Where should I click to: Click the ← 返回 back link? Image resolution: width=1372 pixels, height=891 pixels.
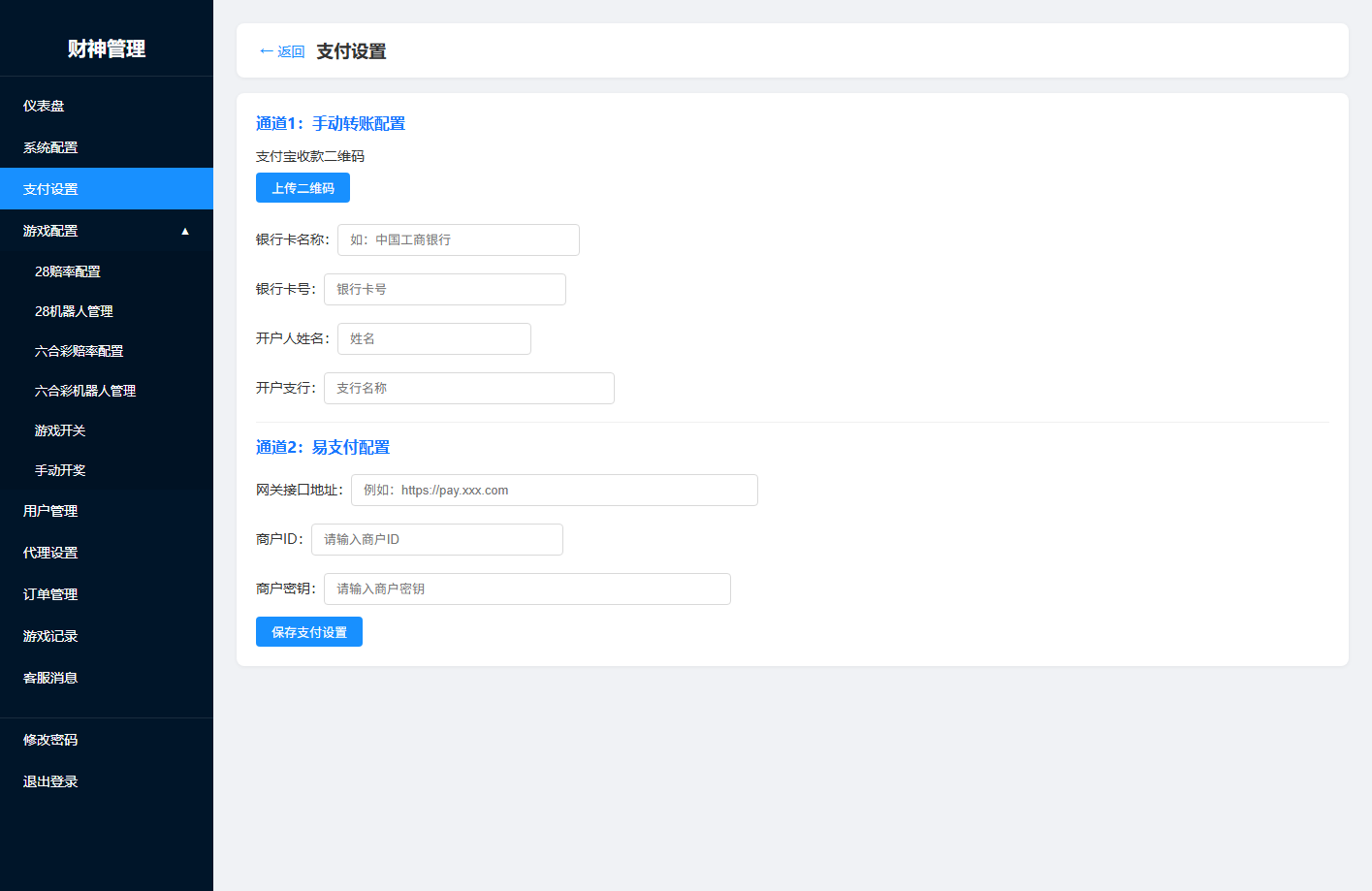tap(281, 51)
